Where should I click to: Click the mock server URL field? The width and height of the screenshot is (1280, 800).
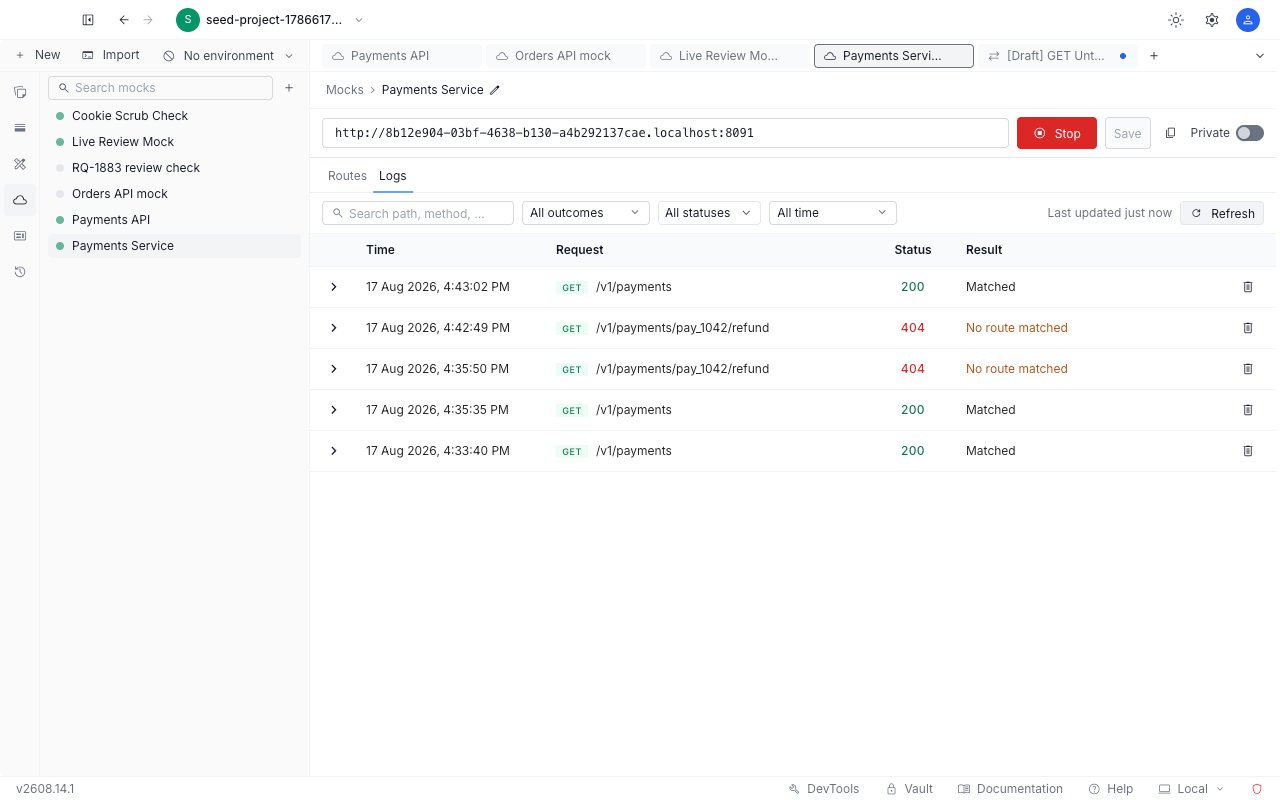665,133
